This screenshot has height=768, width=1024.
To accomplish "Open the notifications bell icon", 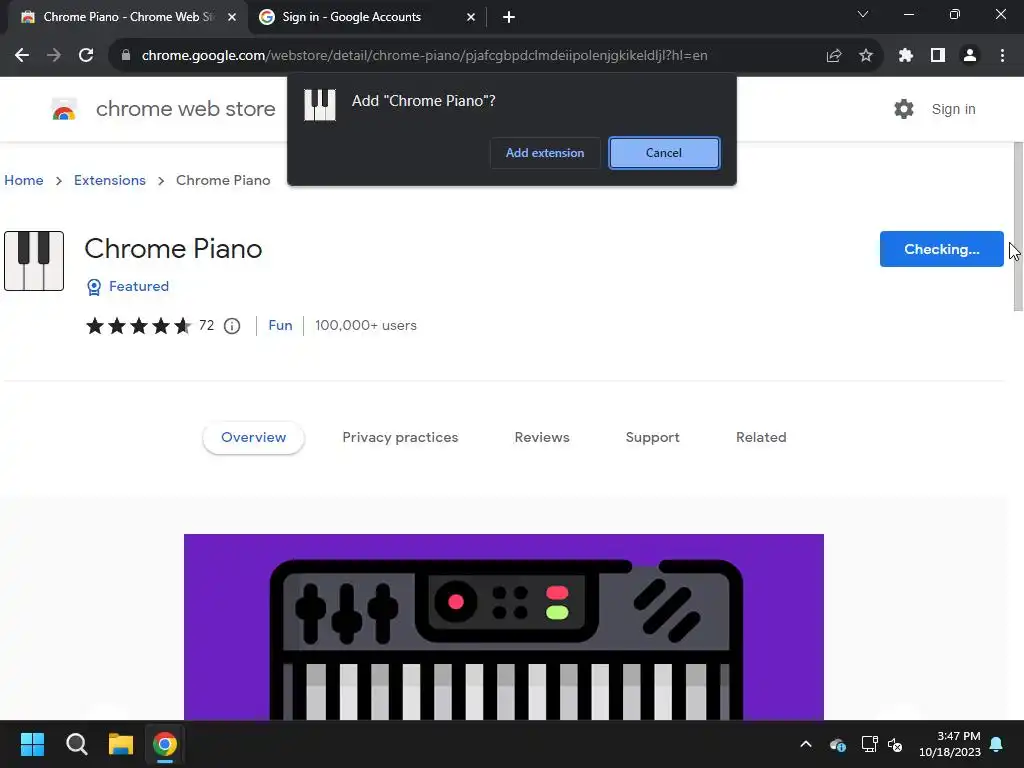I will click(997, 744).
